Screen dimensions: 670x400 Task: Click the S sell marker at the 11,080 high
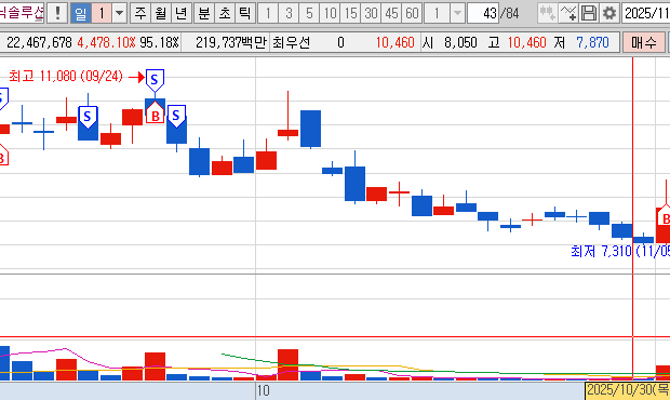click(155, 80)
